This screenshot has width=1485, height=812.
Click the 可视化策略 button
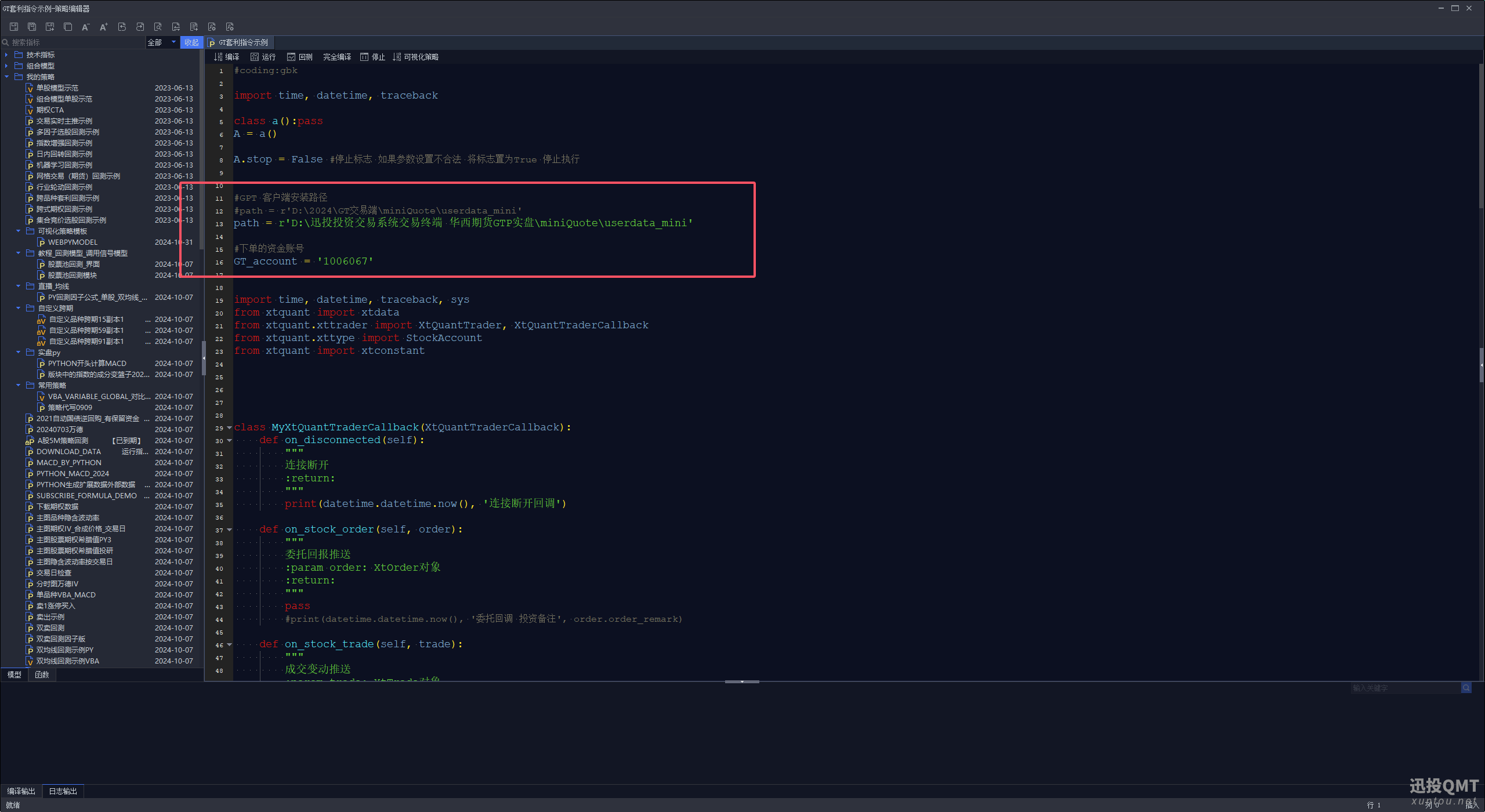coord(415,57)
